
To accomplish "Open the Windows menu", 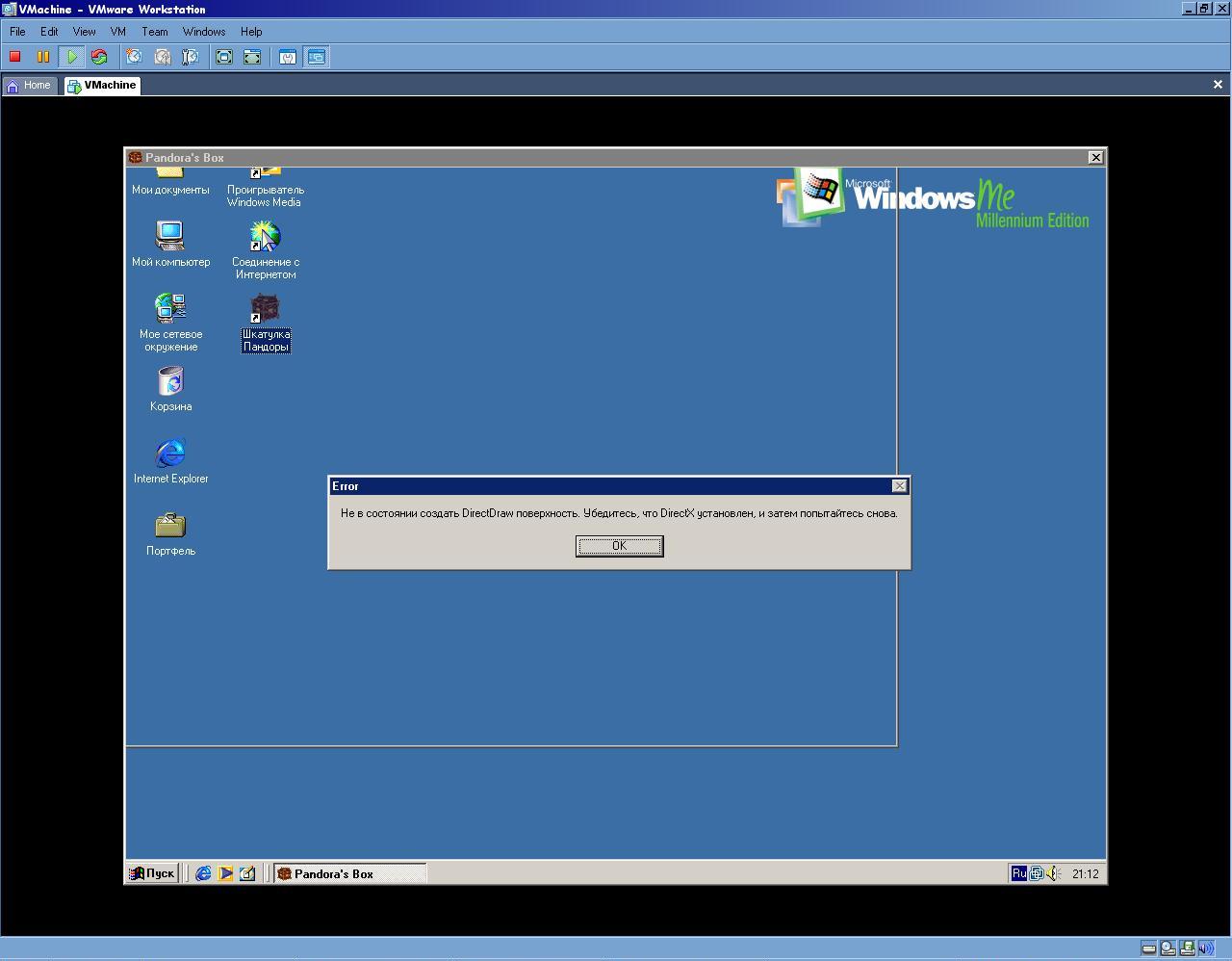I will [204, 32].
